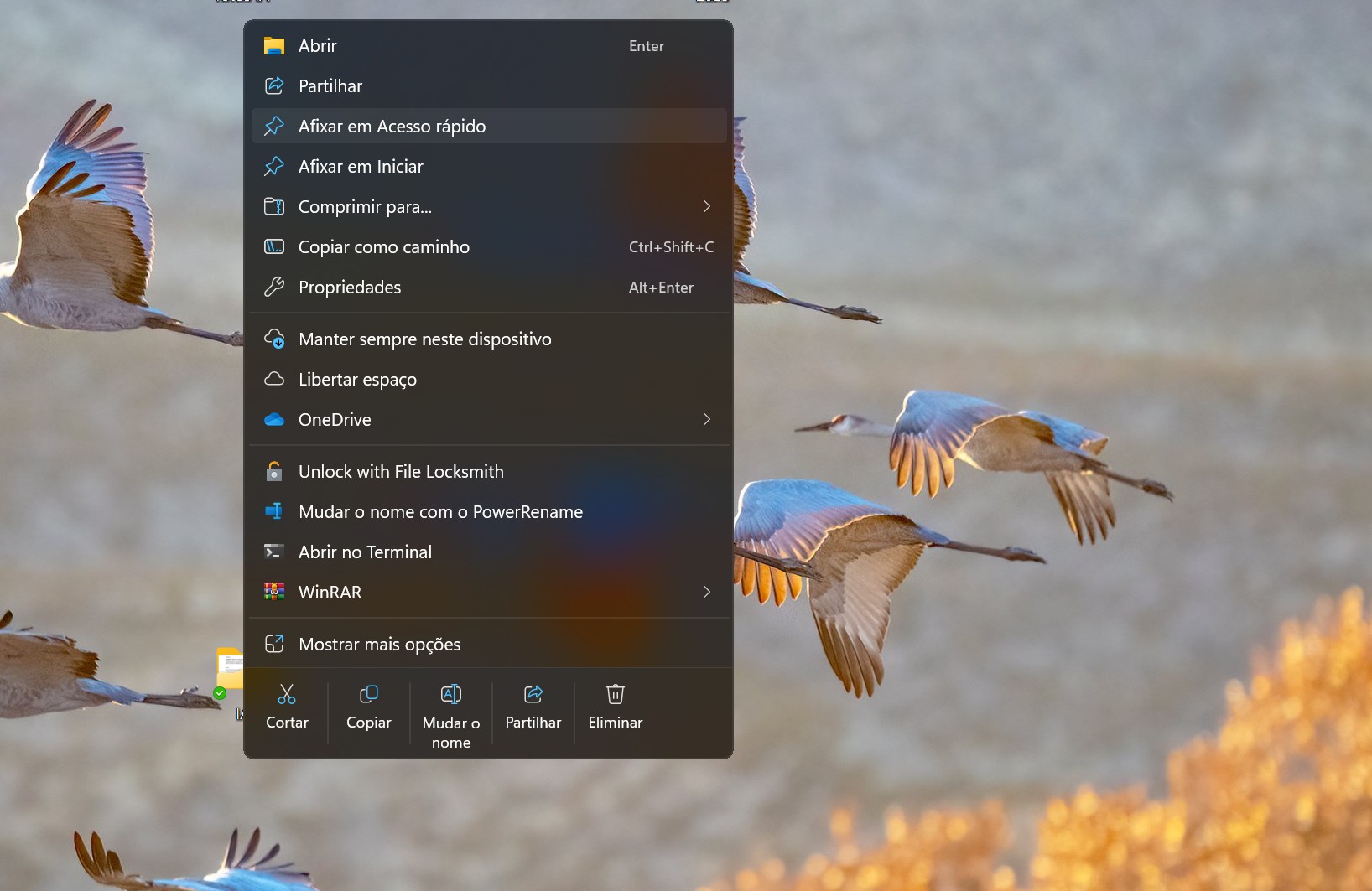Click the Partilhar icon in the bottom bar

pos(532,695)
